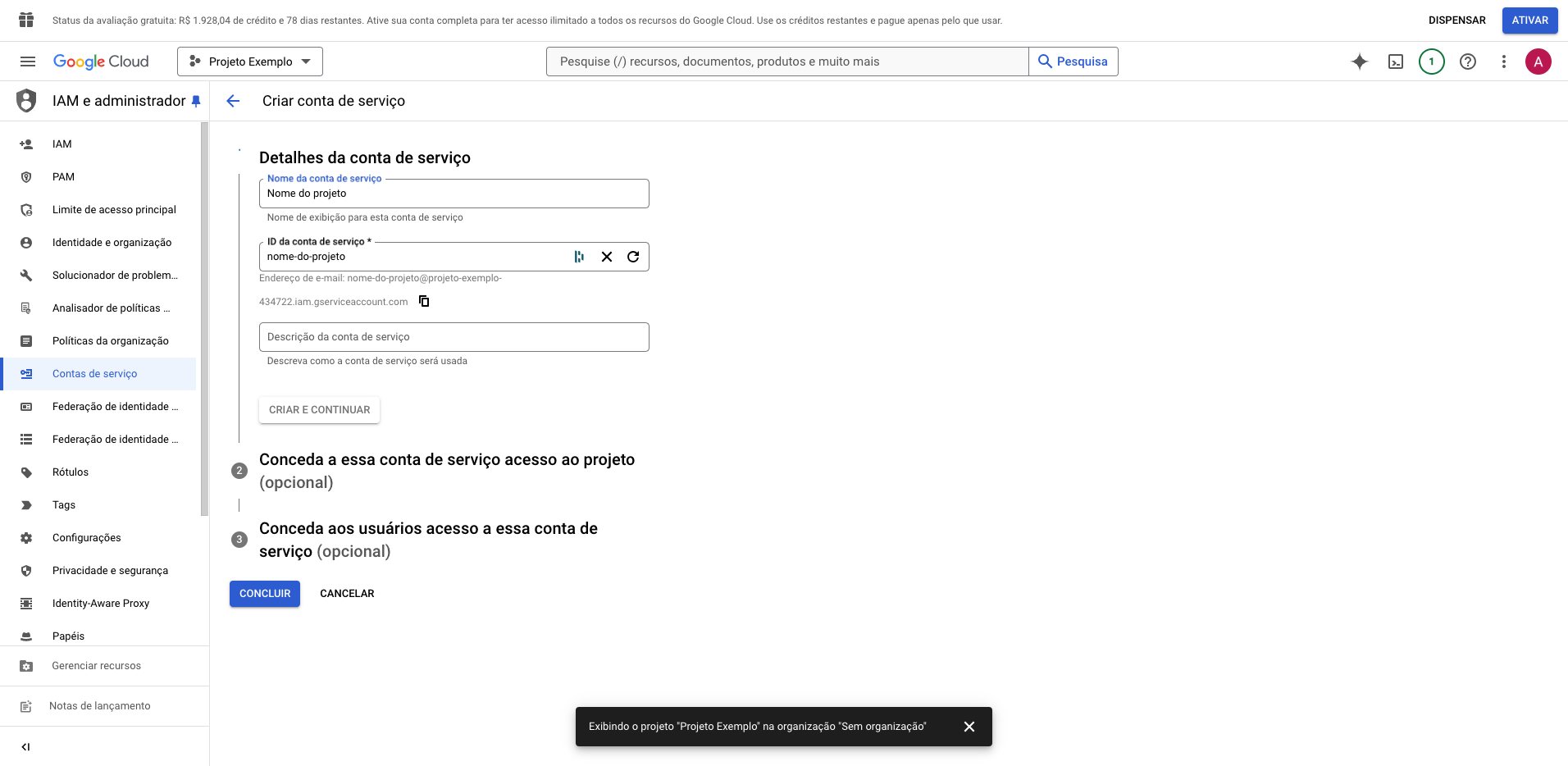Viewport: 1568px width, 766px height.
Task: Collapse the left sidebar navigation
Action: tap(25, 746)
